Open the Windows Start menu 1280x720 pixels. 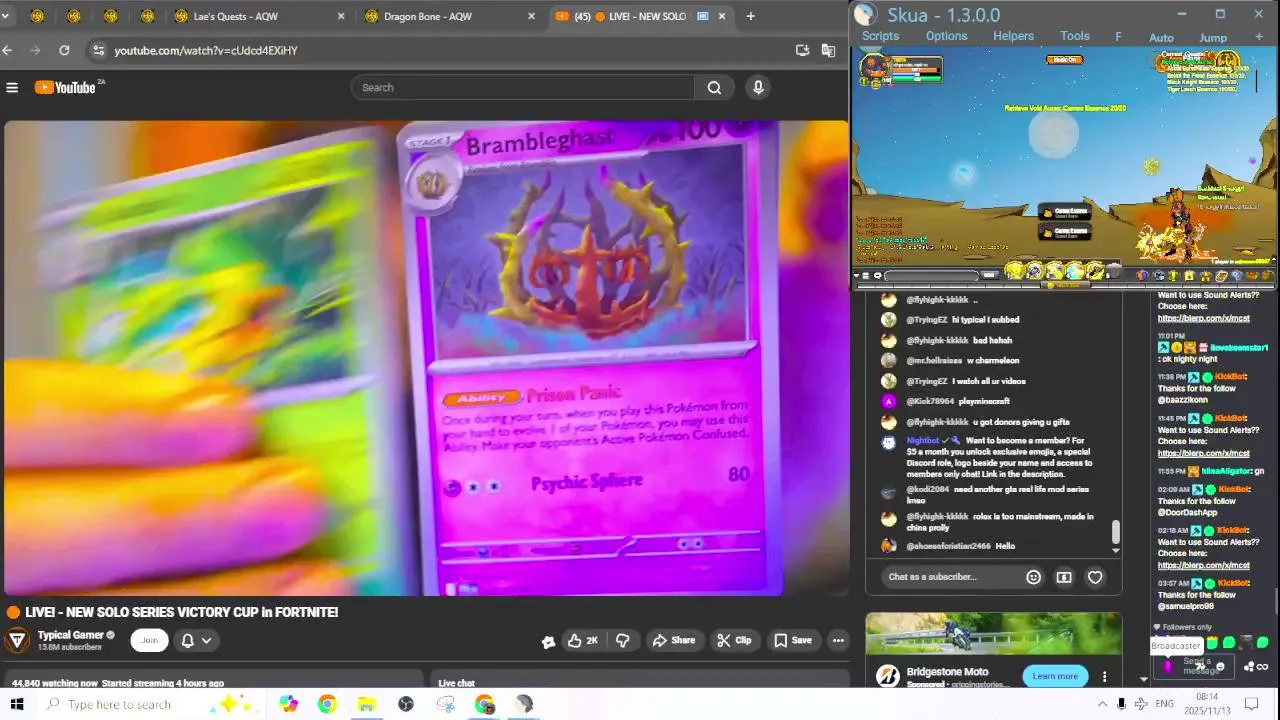pyautogui.click(x=17, y=704)
